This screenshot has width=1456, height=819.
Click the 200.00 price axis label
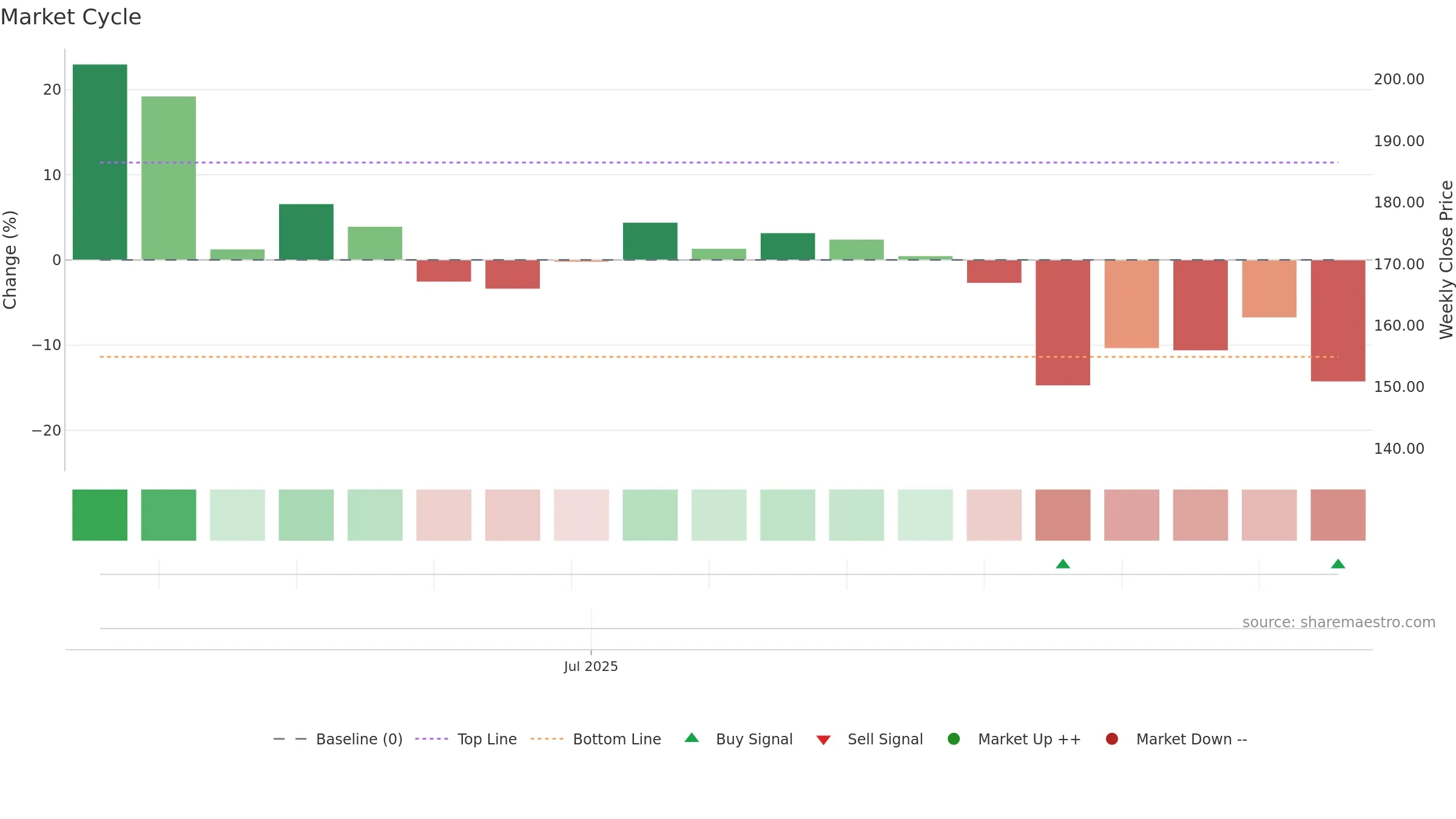(x=1399, y=79)
